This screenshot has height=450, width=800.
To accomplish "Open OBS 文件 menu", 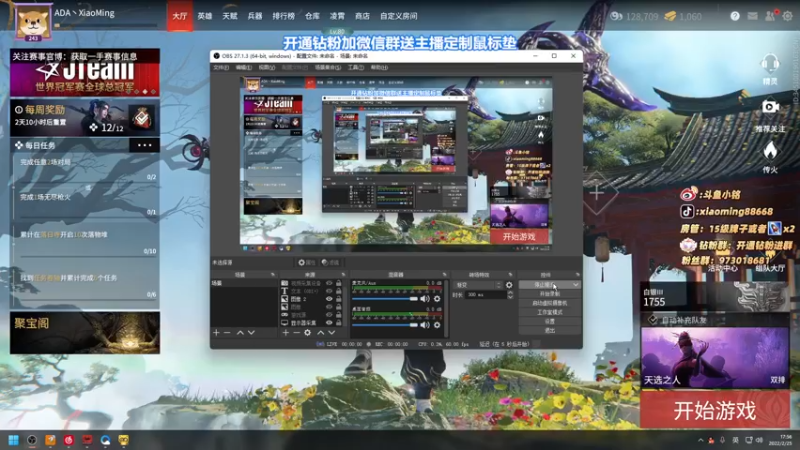I will click(x=220, y=67).
